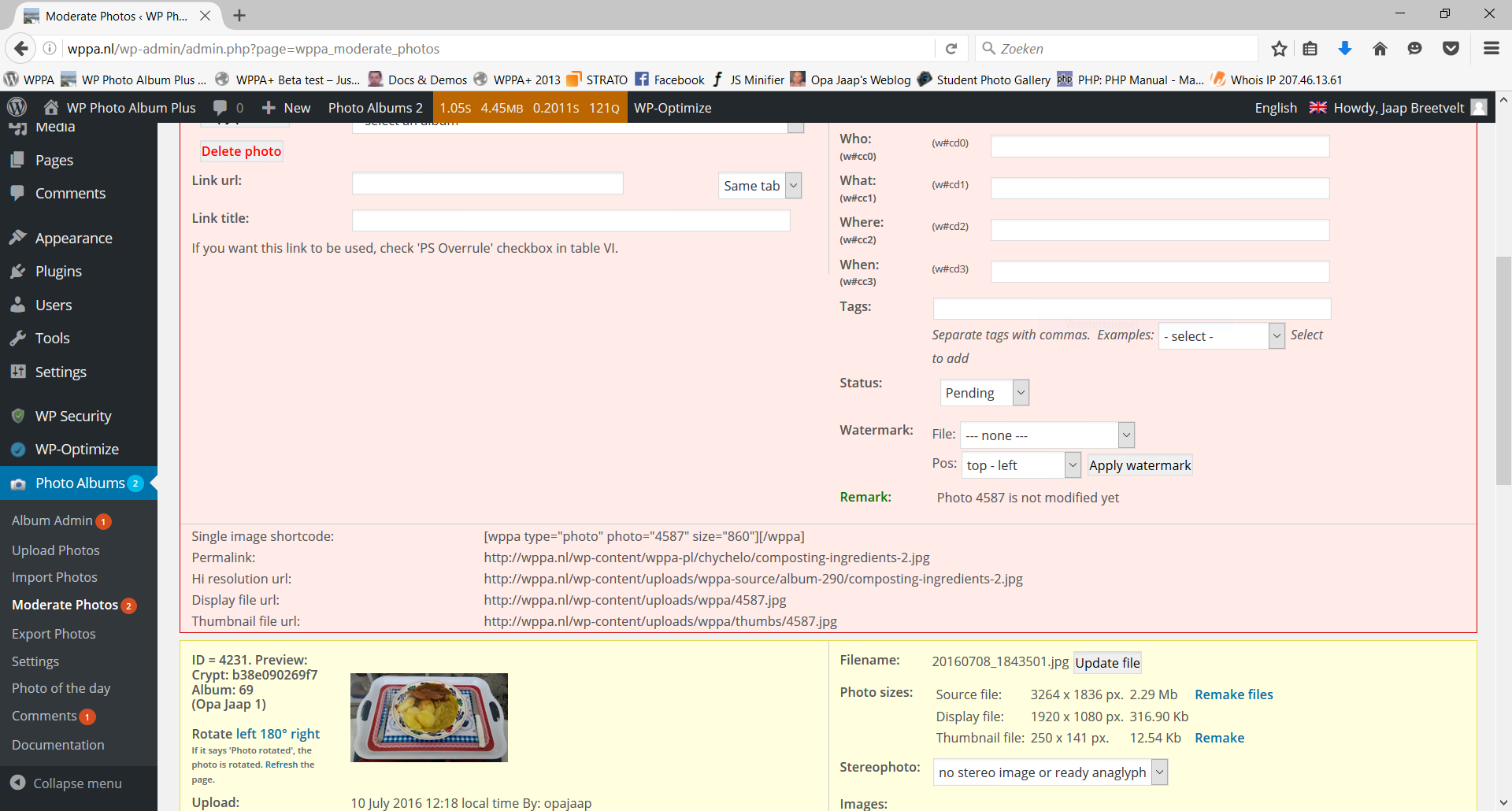1512x811 pixels.
Task: Click the WordPress logo in the admin toolbar
Action: click(17, 107)
